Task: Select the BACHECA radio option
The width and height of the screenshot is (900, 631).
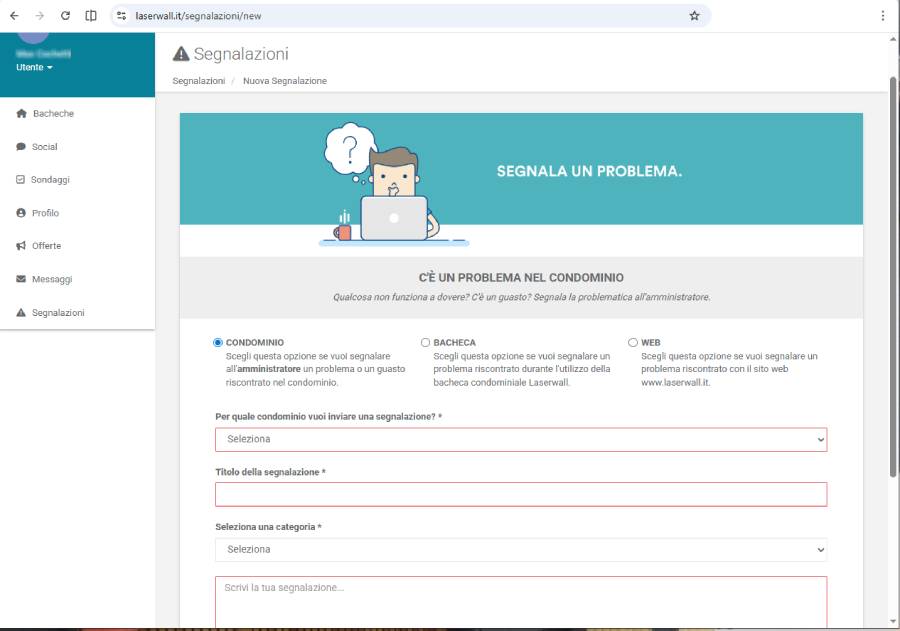Action: 425,342
